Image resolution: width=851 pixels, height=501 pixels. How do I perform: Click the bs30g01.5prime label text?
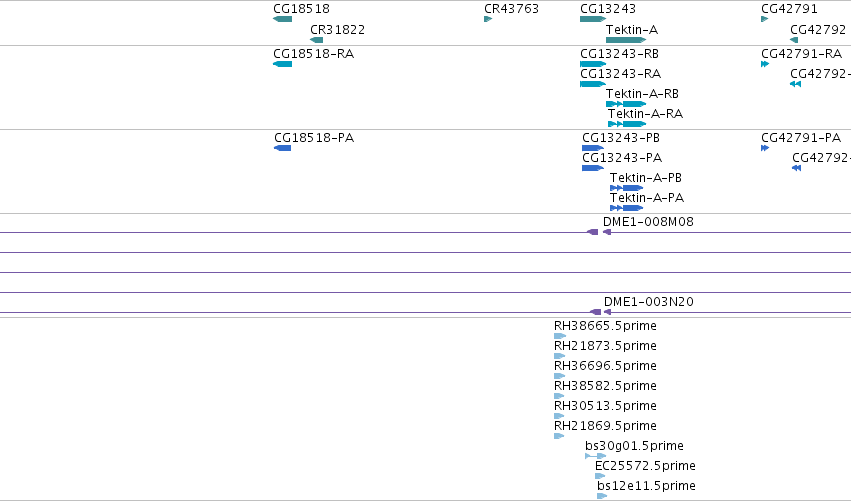tap(634, 446)
